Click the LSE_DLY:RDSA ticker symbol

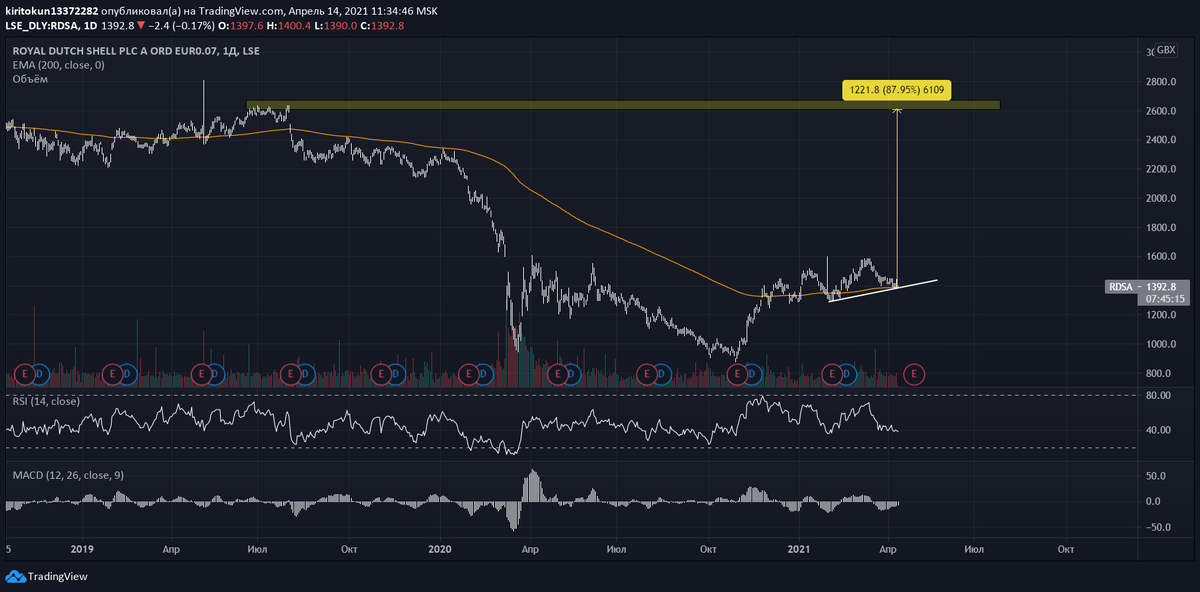pos(42,24)
